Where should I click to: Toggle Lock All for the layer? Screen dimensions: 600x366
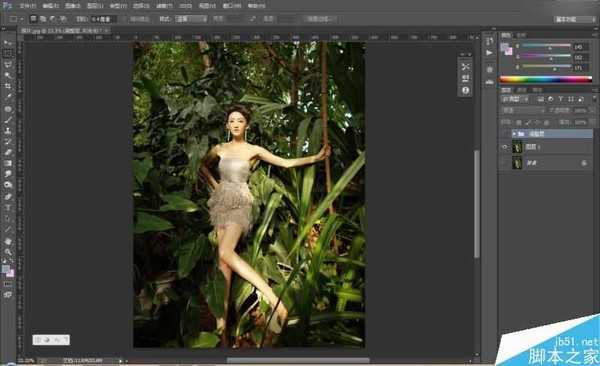tap(547, 122)
